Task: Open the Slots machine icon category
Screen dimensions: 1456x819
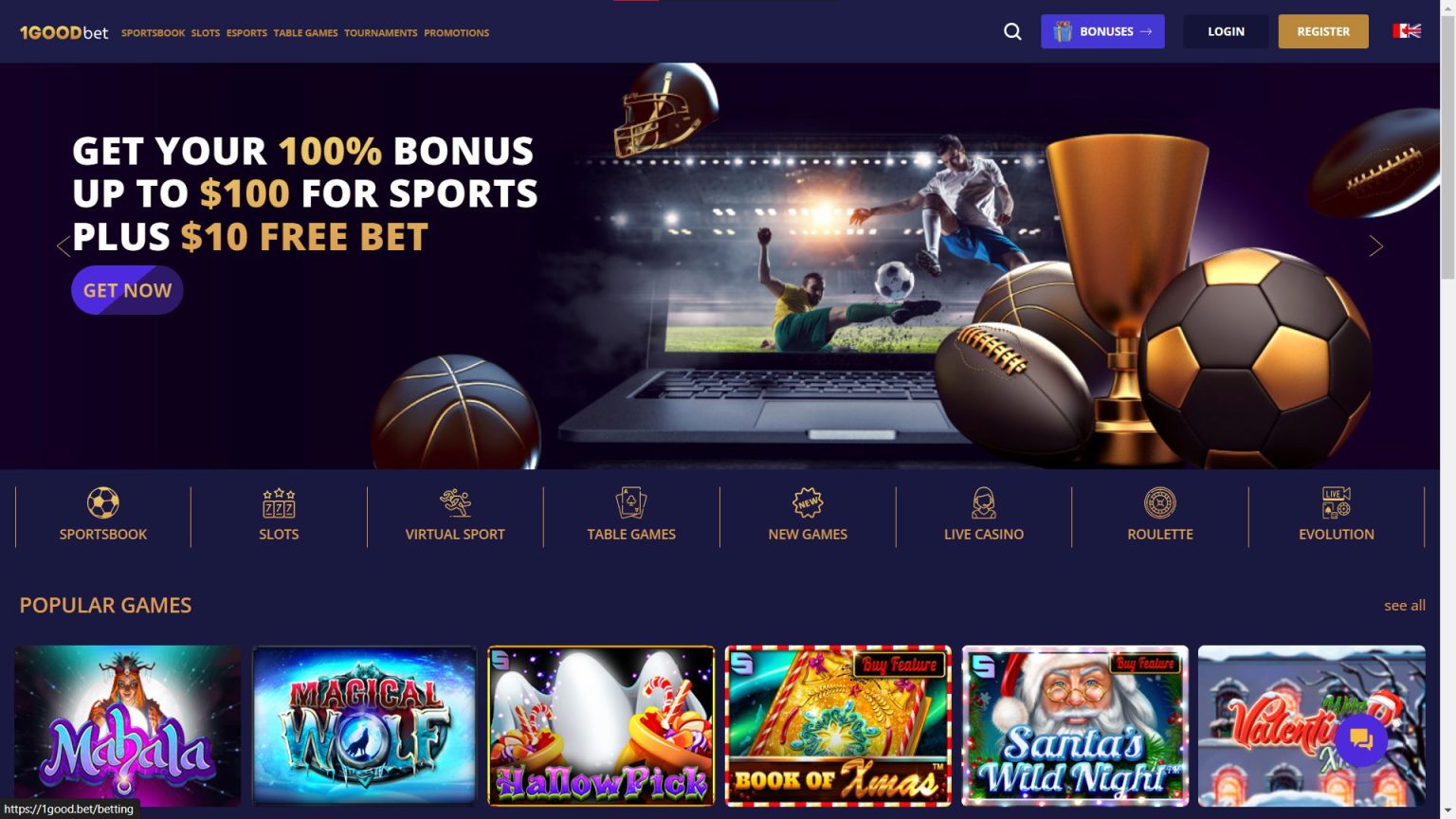Action: pos(279,502)
